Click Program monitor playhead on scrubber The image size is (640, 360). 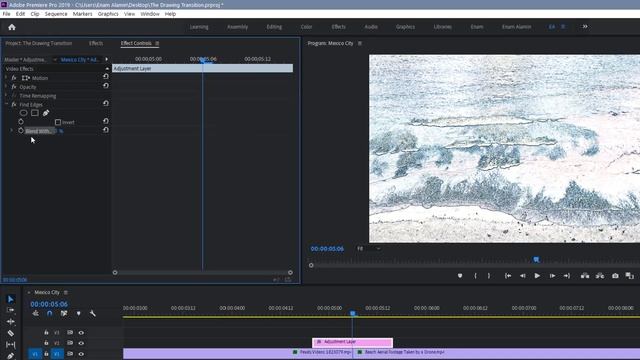click(x=536, y=260)
